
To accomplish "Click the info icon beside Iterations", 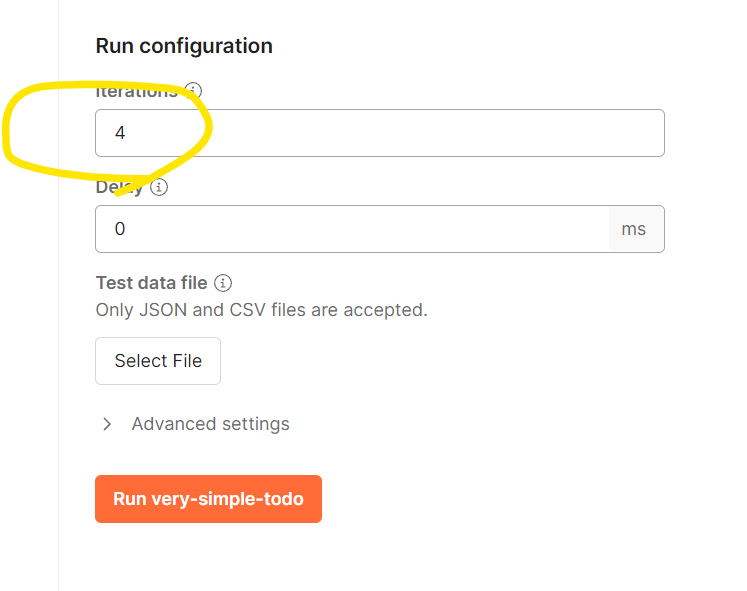I will tap(193, 90).
